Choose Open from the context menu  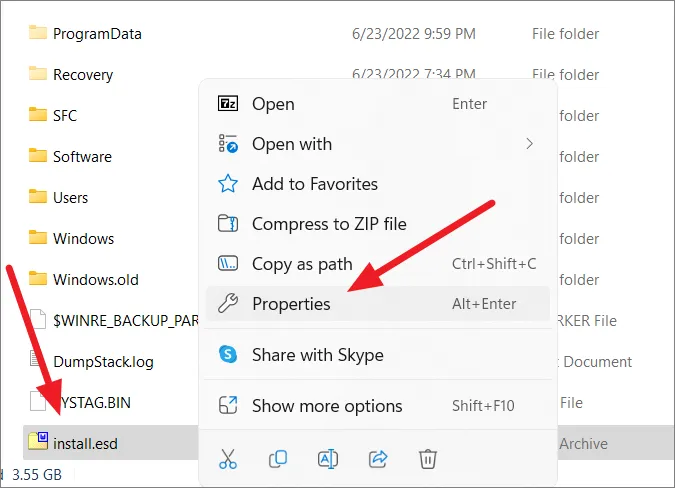273,104
